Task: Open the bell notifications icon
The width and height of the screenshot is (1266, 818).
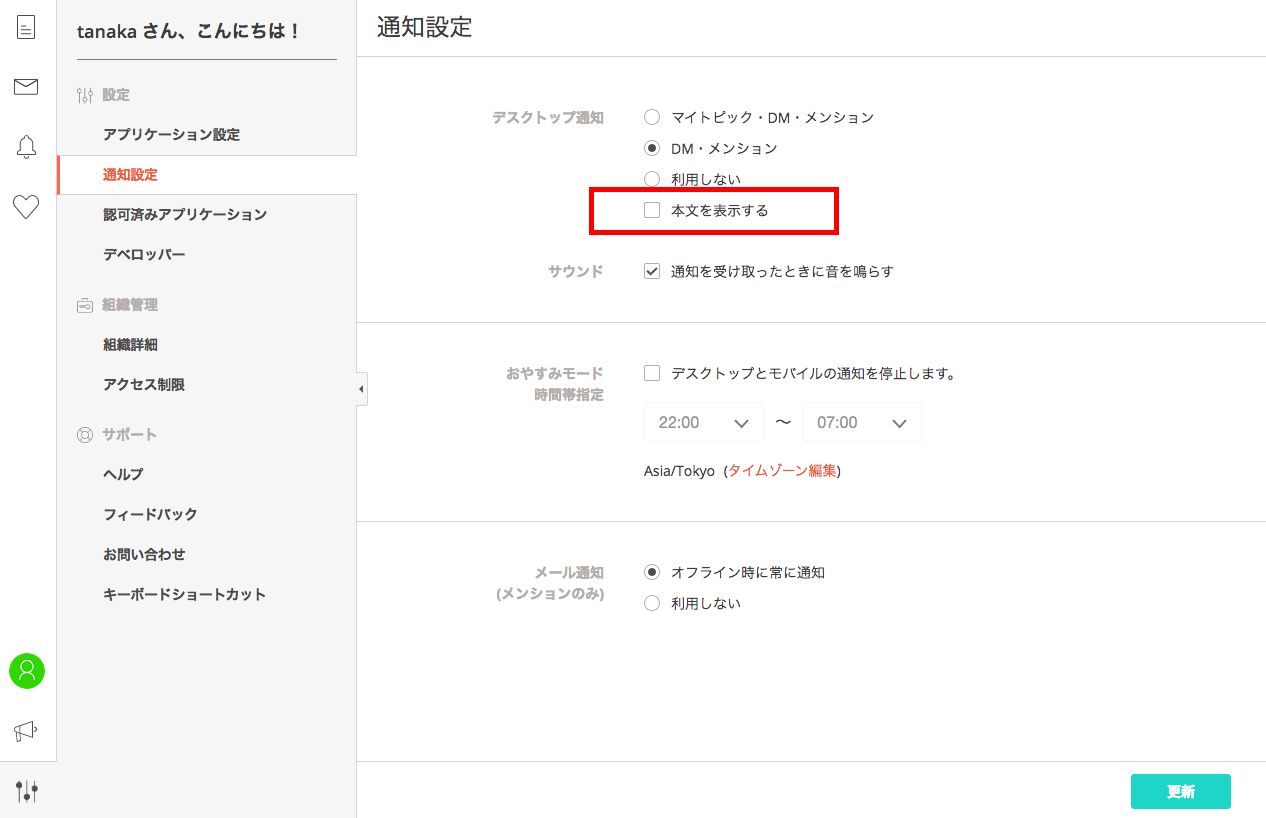Action: (26, 147)
